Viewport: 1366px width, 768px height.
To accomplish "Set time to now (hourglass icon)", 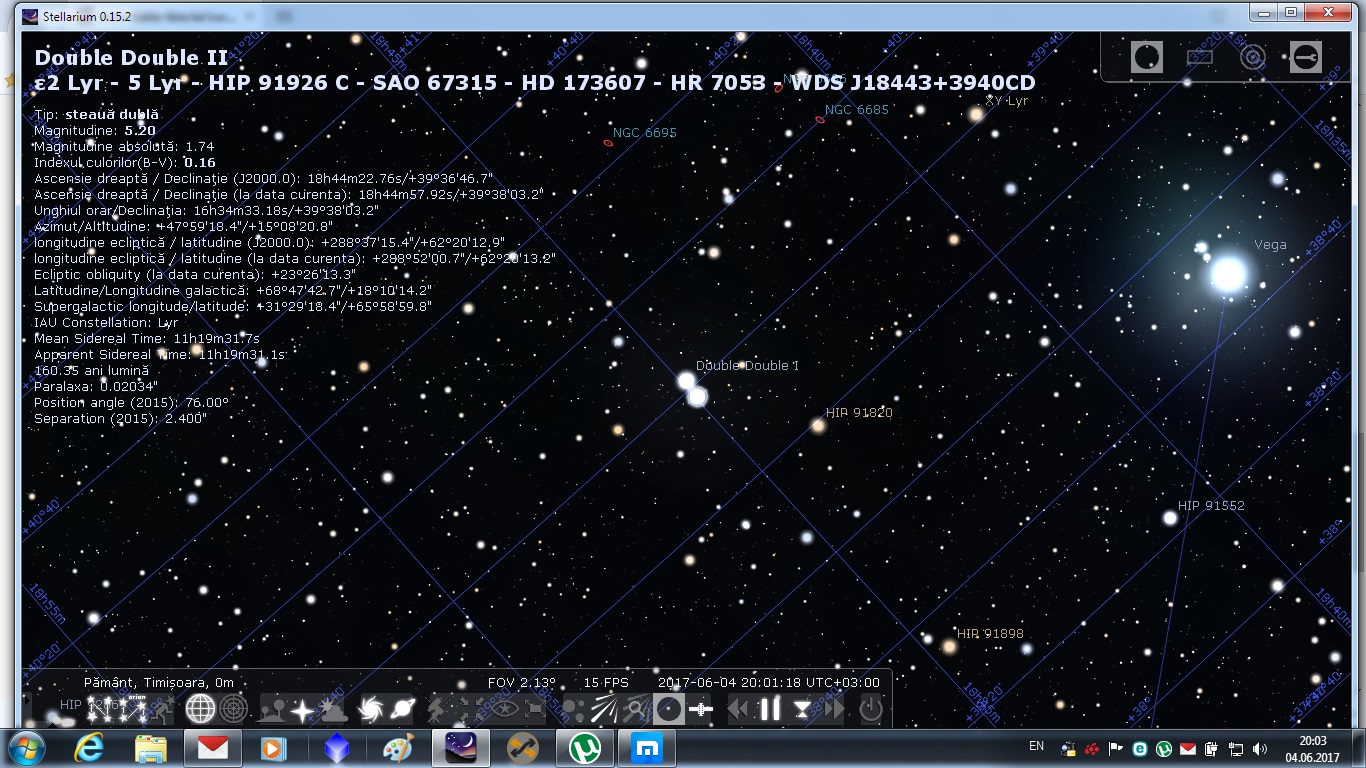I will (802, 709).
